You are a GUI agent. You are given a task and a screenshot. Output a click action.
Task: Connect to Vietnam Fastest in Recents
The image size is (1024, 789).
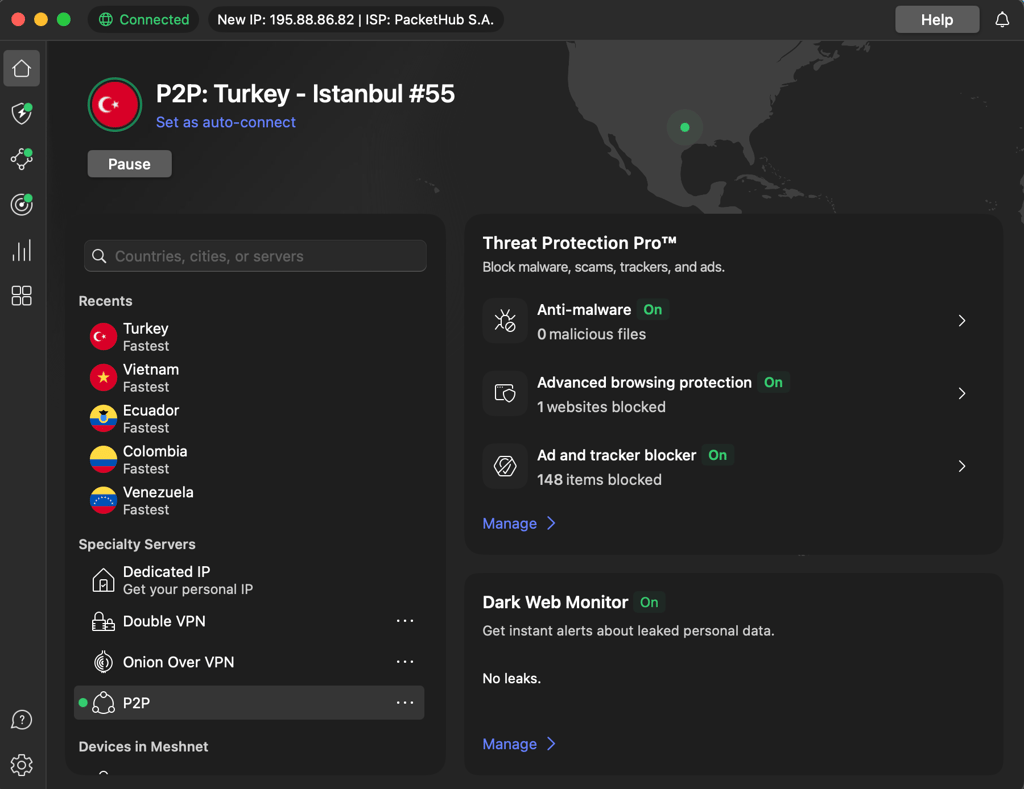point(249,378)
